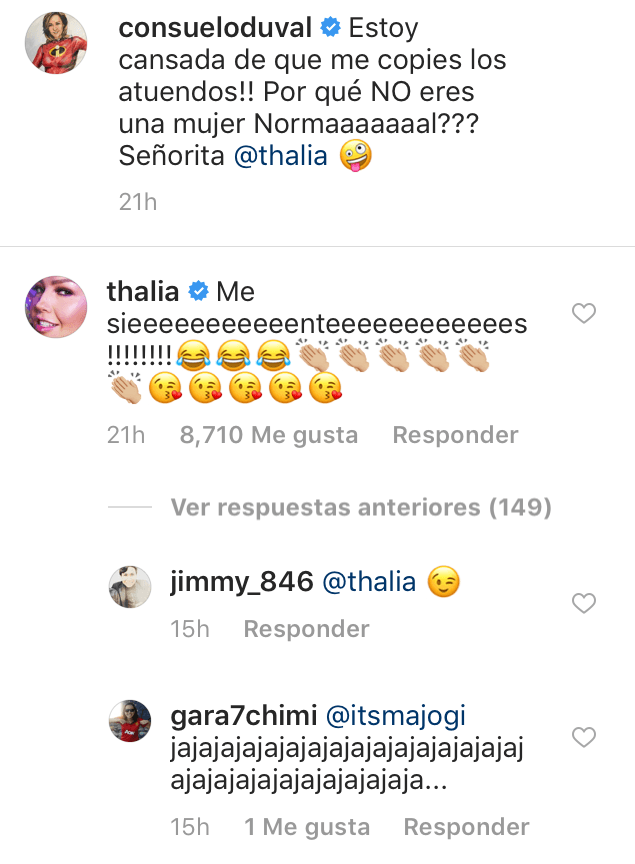Image resolution: width=635 pixels, height=864 pixels.
Task: Open thalia's profile picture
Action: pyautogui.click(x=56, y=307)
